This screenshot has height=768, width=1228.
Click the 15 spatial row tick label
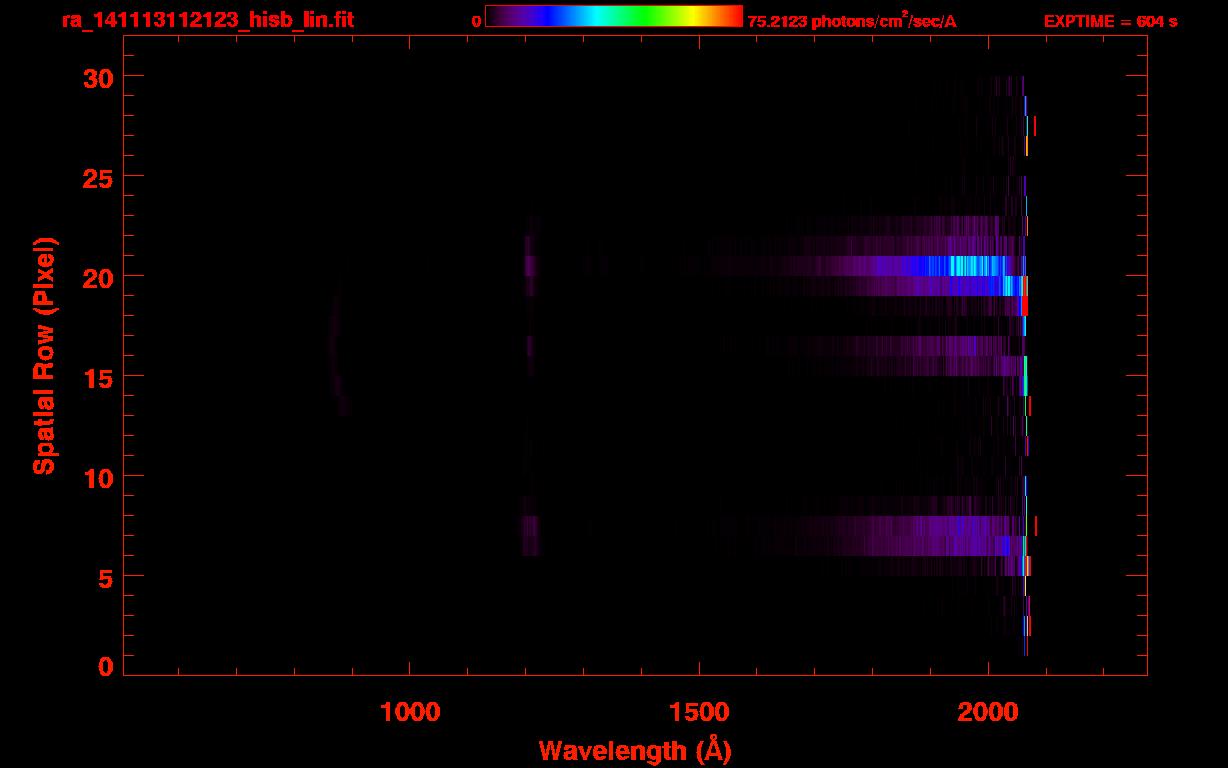[x=99, y=377]
